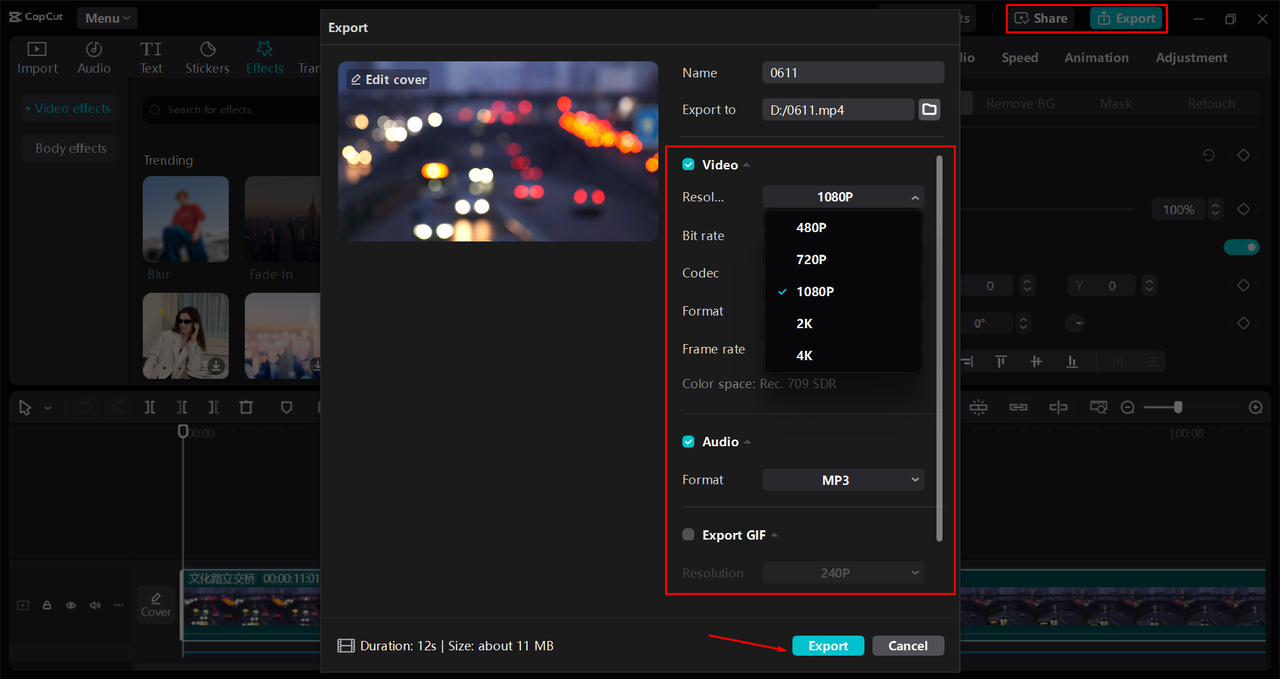This screenshot has width=1280, height=679.
Task: Click the Preview axis icon in timeline
Action: (x=1058, y=407)
